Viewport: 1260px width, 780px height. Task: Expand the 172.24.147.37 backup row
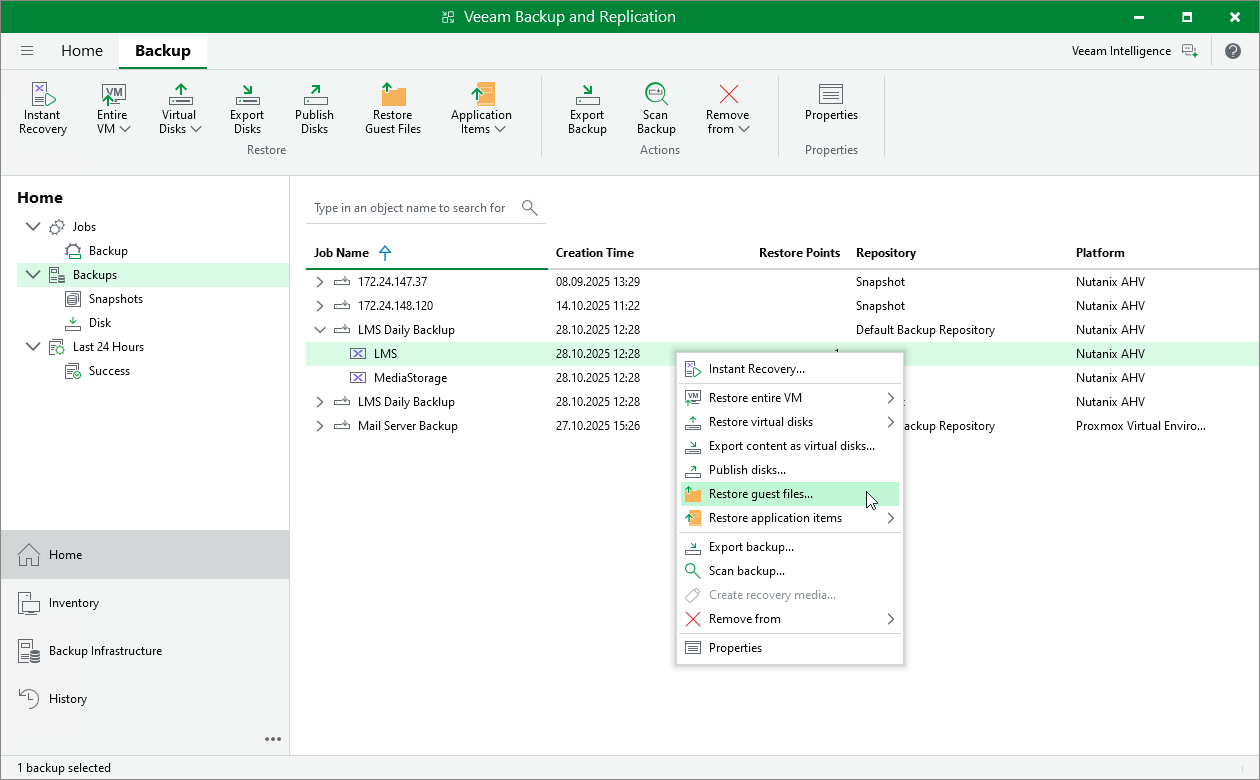pyautogui.click(x=320, y=282)
